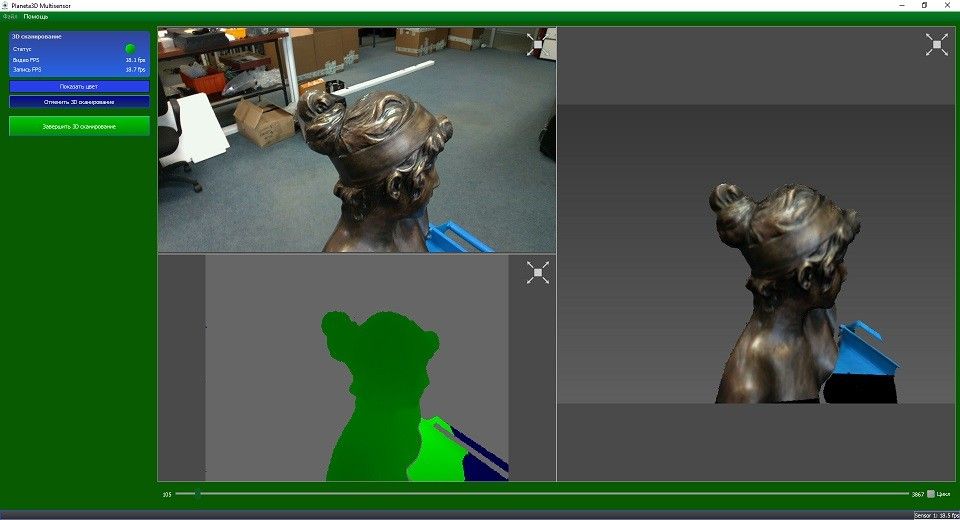Open the Файл menu
The height and width of the screenshot is (520, 960).
[x=10, y=17]
